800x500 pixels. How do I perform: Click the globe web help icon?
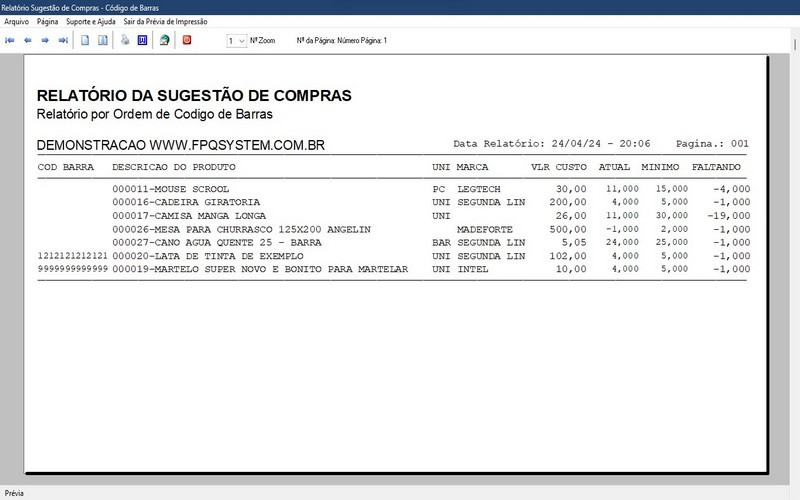point(164,40)
